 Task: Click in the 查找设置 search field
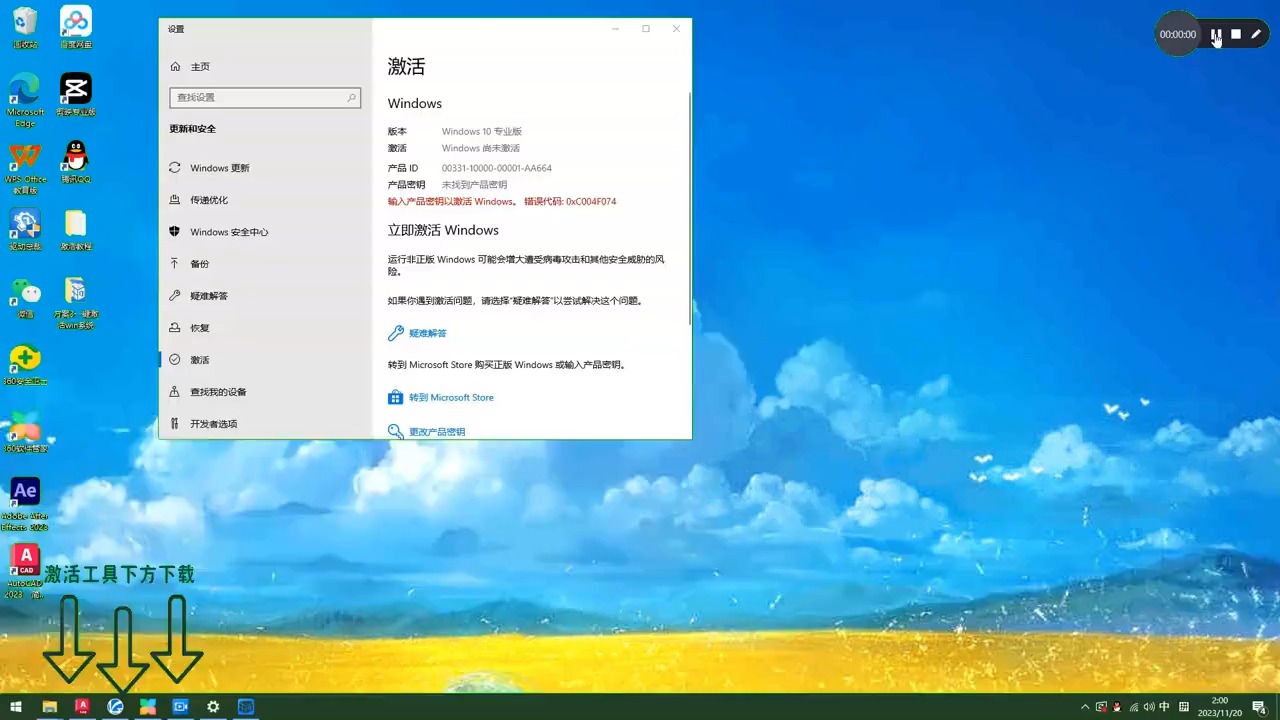pos(264,97)
